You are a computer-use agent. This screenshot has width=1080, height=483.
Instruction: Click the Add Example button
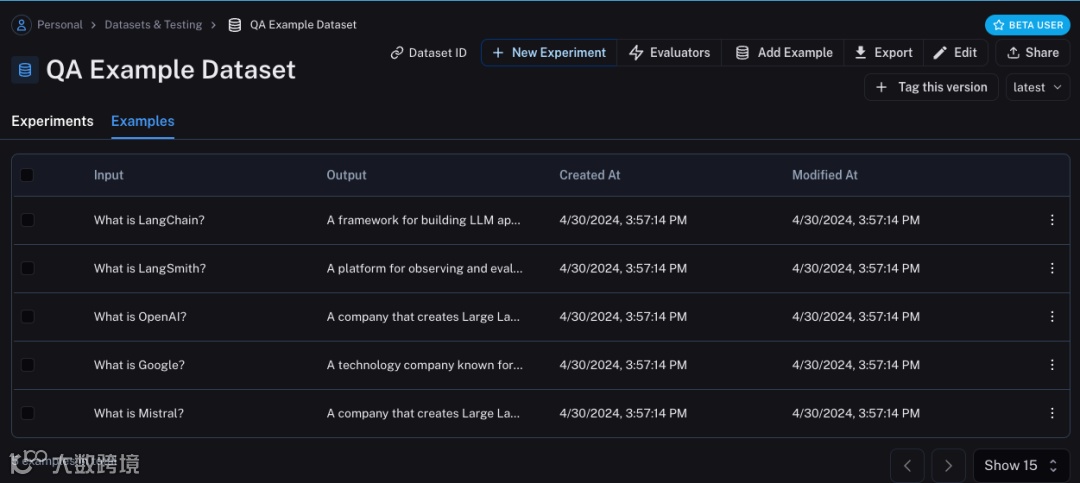[783, 53]
